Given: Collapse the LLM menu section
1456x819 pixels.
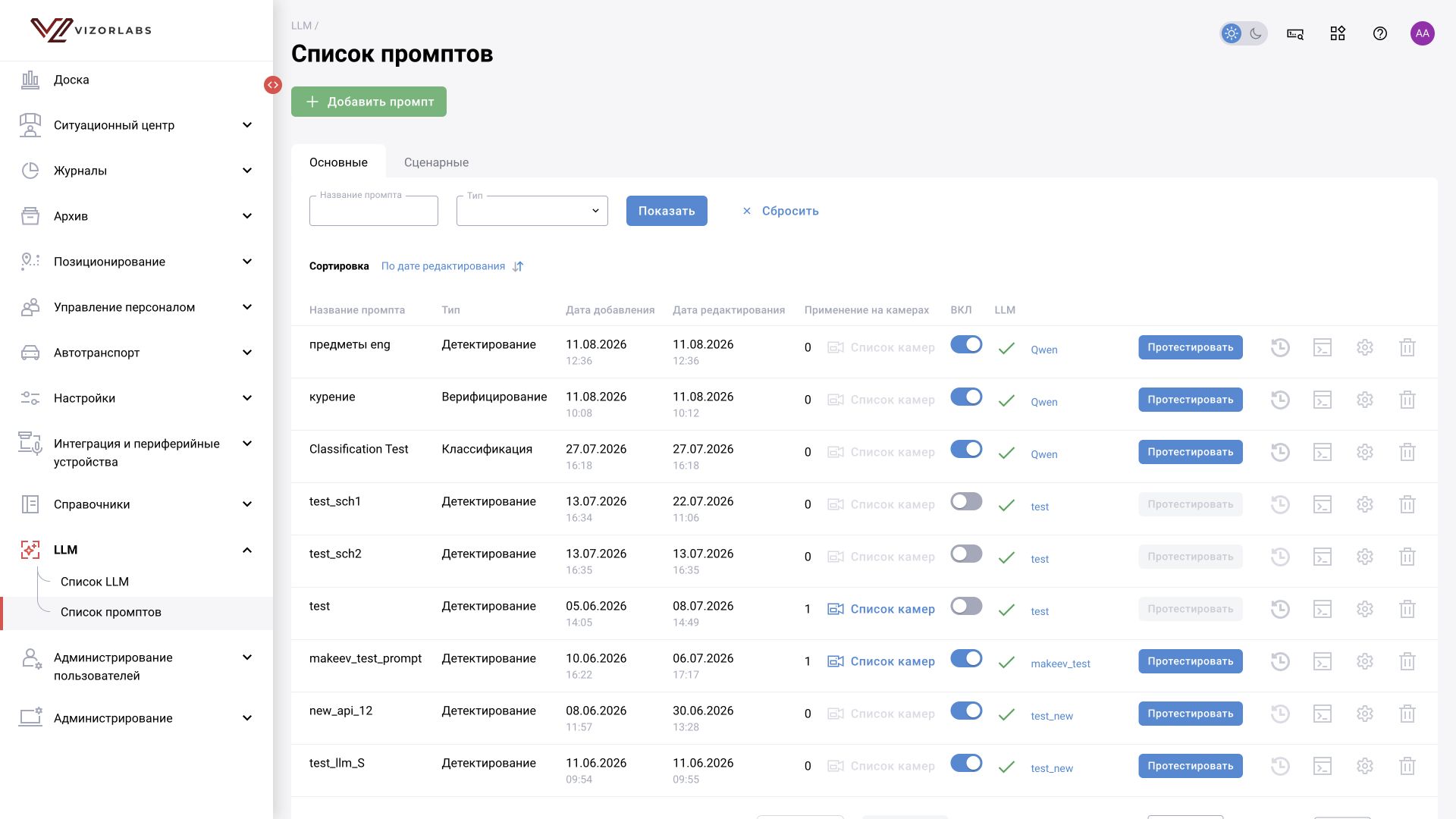Looking at the screenshot, I should tap(247, 550).
